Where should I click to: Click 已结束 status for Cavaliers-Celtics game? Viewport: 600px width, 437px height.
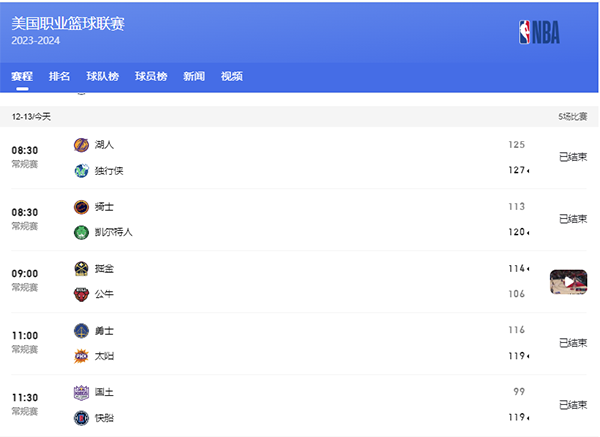click(573, 219)
